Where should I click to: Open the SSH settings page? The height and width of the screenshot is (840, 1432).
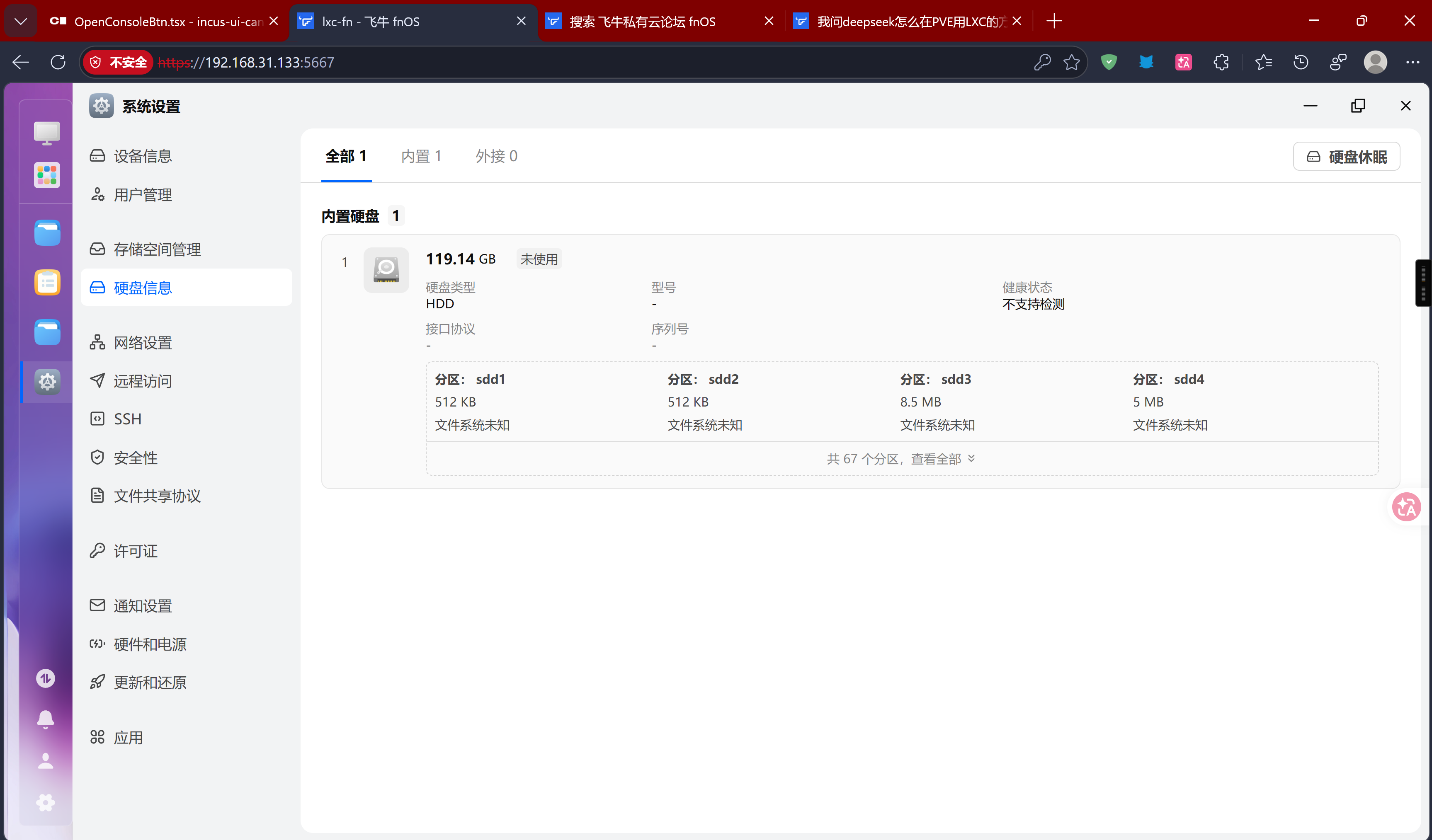(128, 419)
